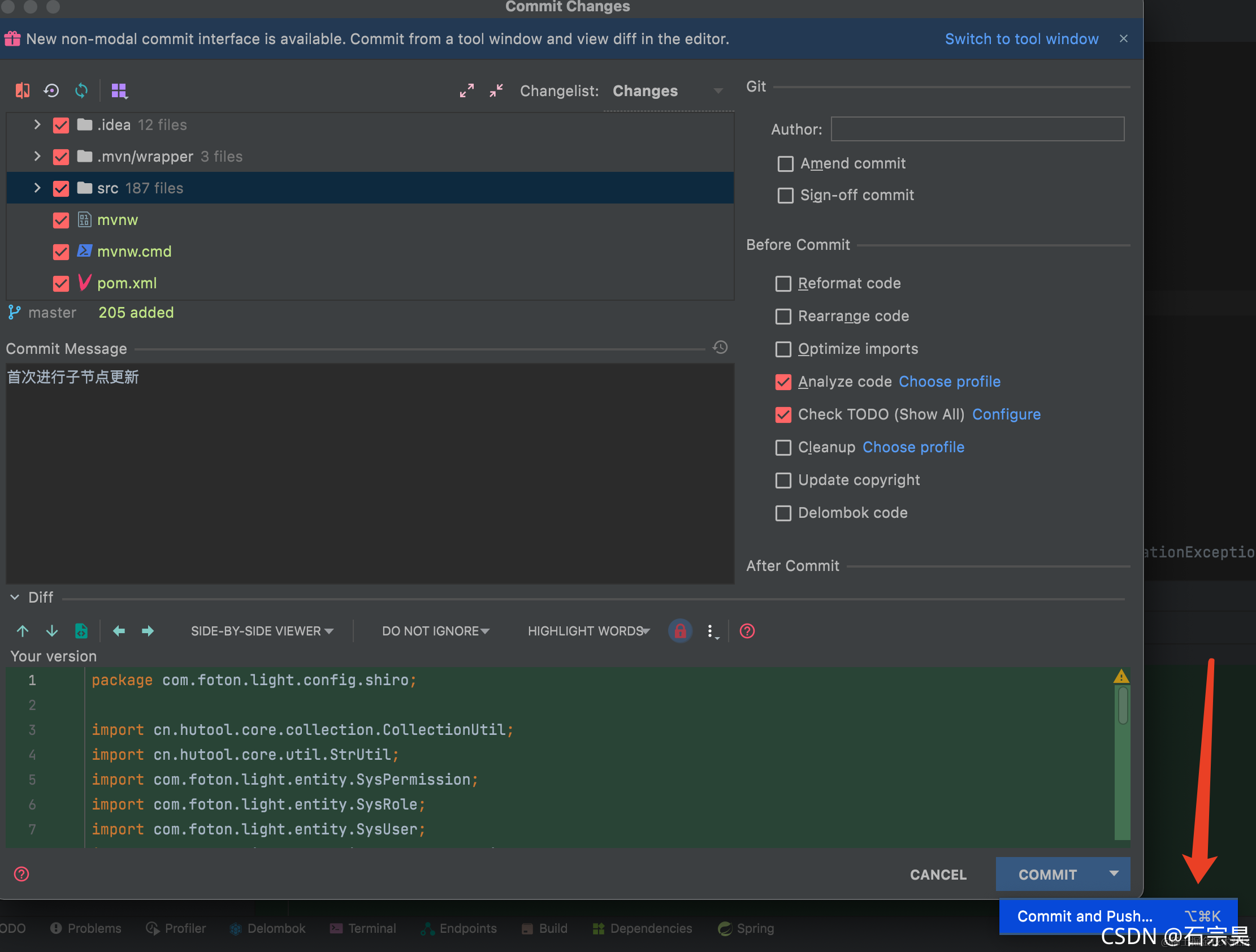Screen dimensions: 1256x952
Task: Click the jump to source file icon
Action: click(81, 630)
